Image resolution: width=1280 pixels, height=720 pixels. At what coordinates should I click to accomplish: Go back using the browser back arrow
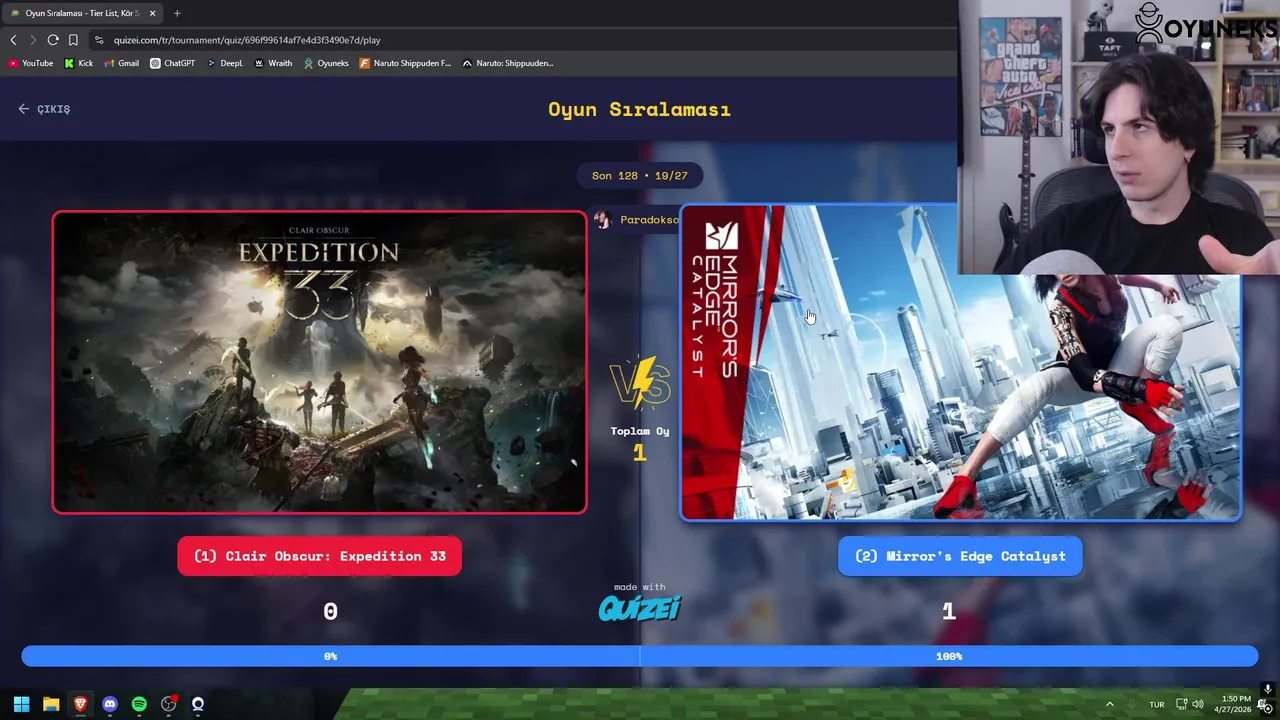(x=13, y=40)
